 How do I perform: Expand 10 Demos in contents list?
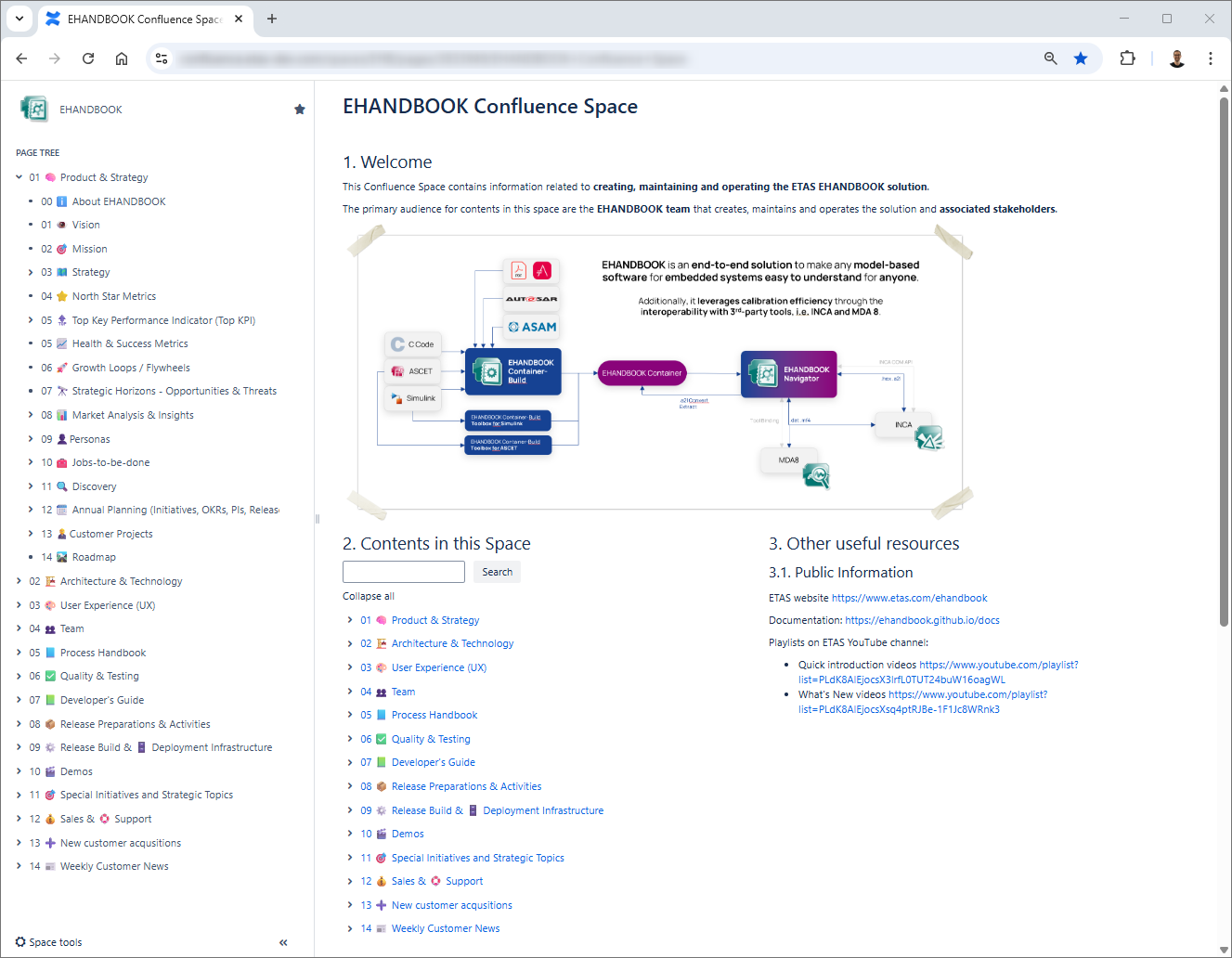(350, 834)
